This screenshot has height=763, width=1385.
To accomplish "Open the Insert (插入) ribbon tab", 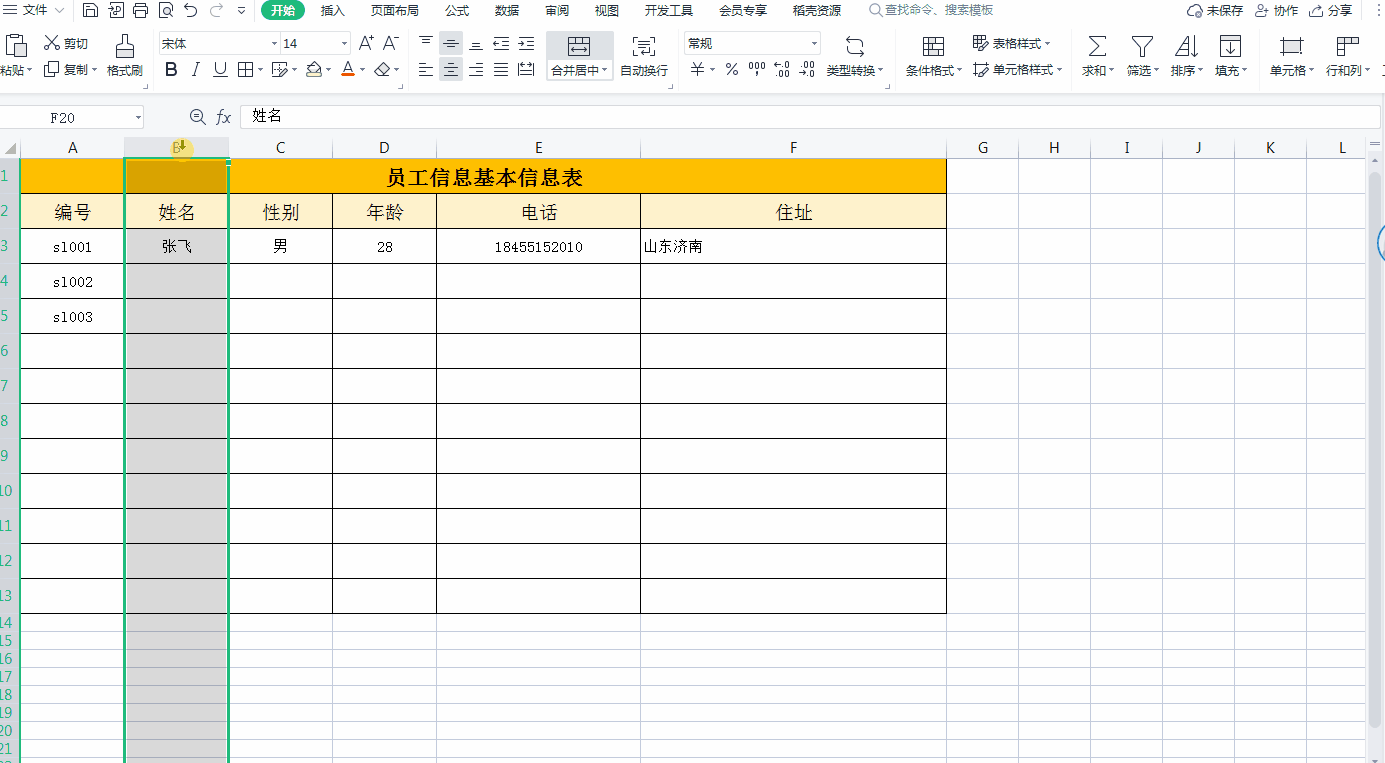I will pyautogui.click(x=333, y=11).
